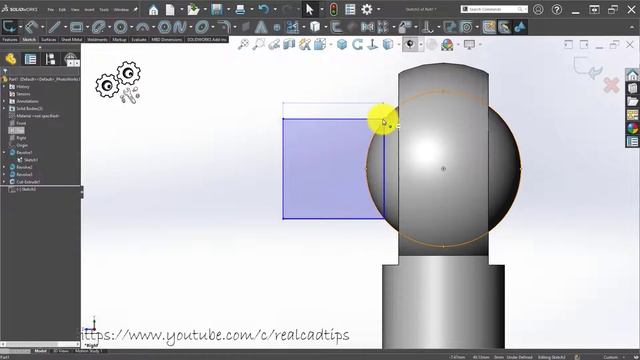The width and height of the screenshot is (640, 360).
Task: Click the Open document icon
Action: click(x=193, y=9)
